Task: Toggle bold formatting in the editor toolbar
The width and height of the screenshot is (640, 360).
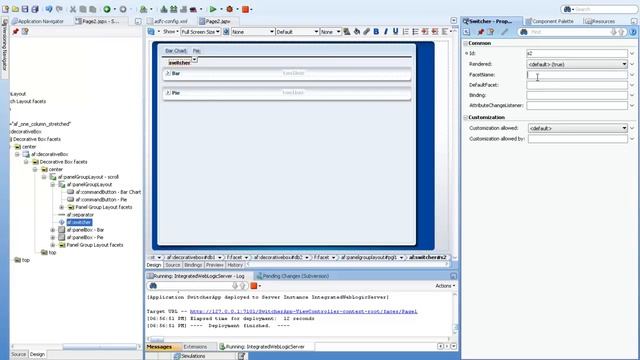Action: tap(376, 31)
